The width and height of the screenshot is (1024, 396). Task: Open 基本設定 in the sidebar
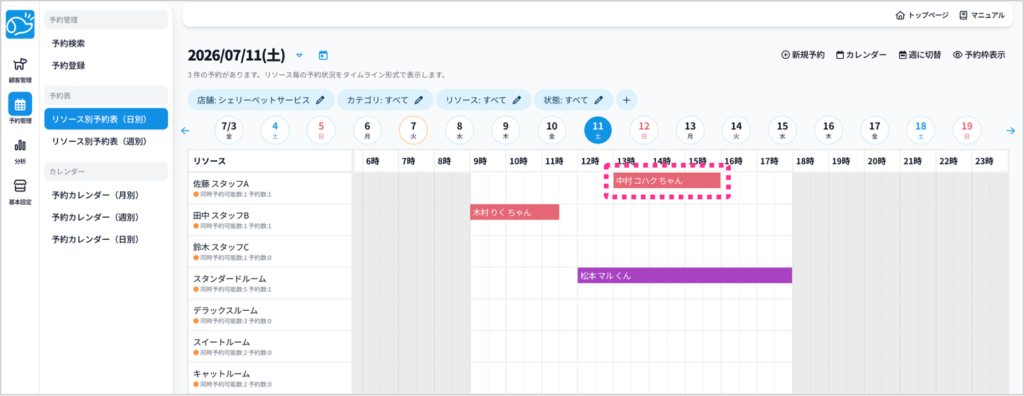(x=20, y=191)
